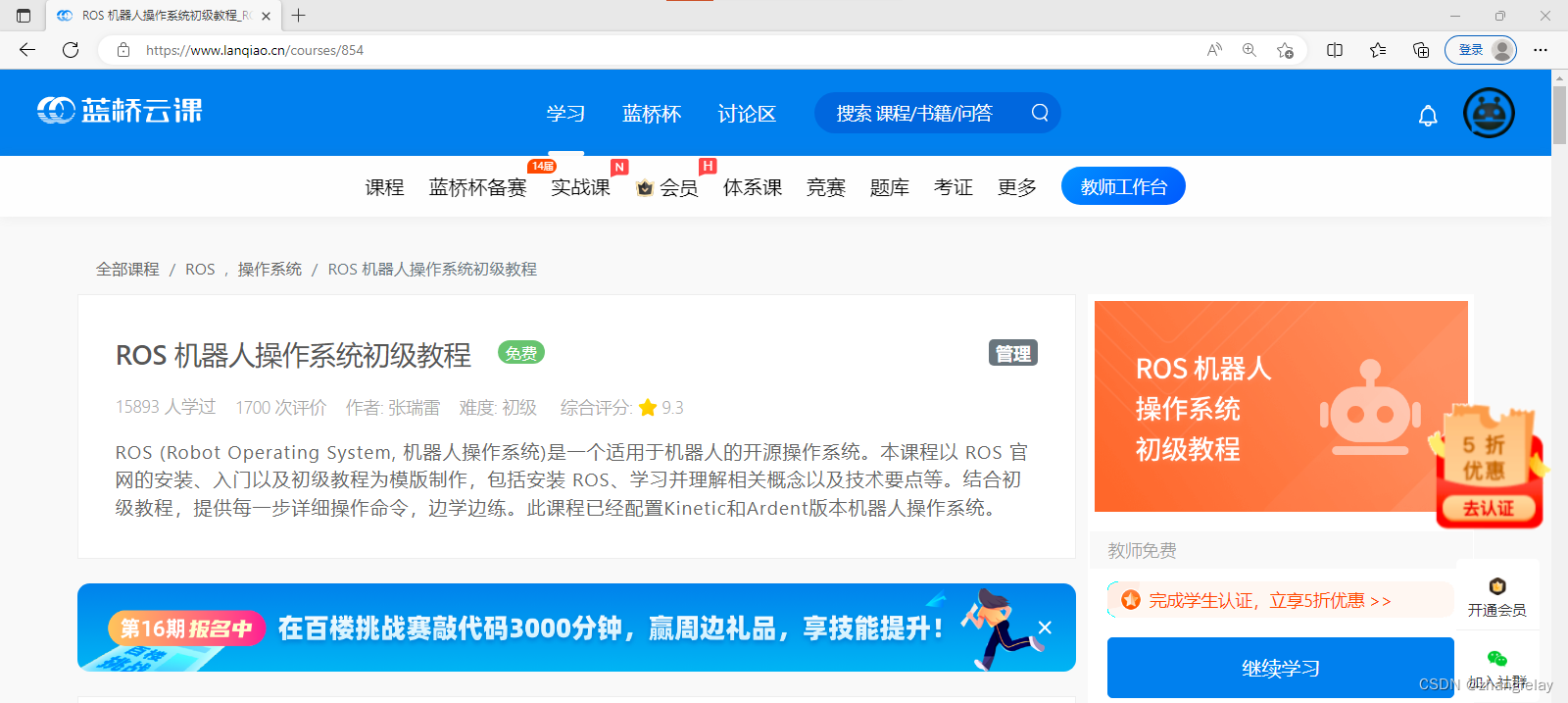The image size is (1568, 703).
Task: Open the 会员 menu item
Action: pos(667,187)
